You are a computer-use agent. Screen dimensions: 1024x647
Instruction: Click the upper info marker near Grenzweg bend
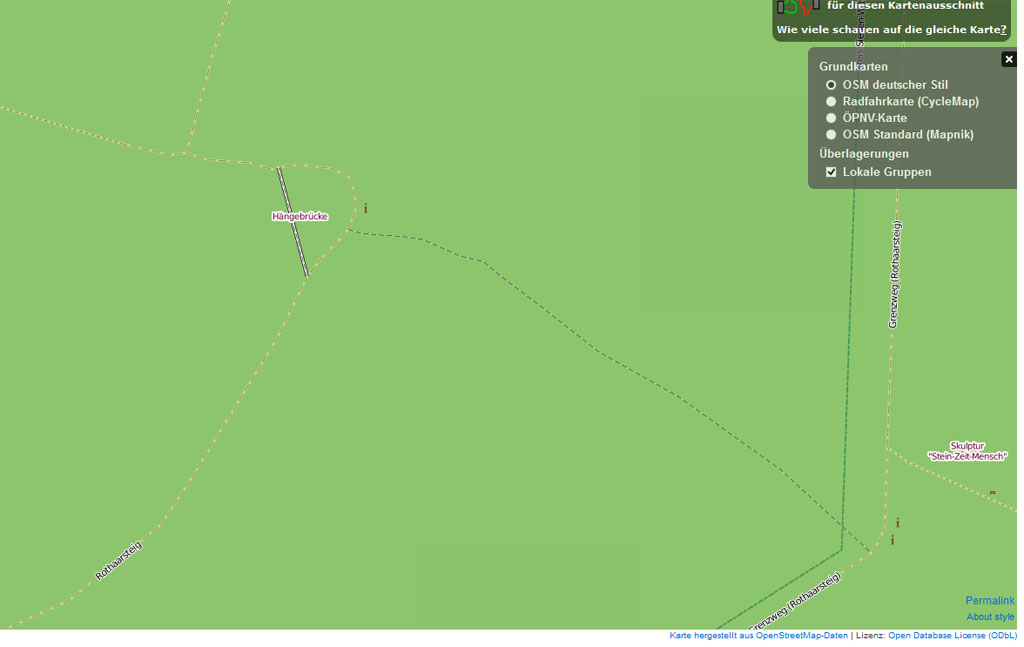897,523
